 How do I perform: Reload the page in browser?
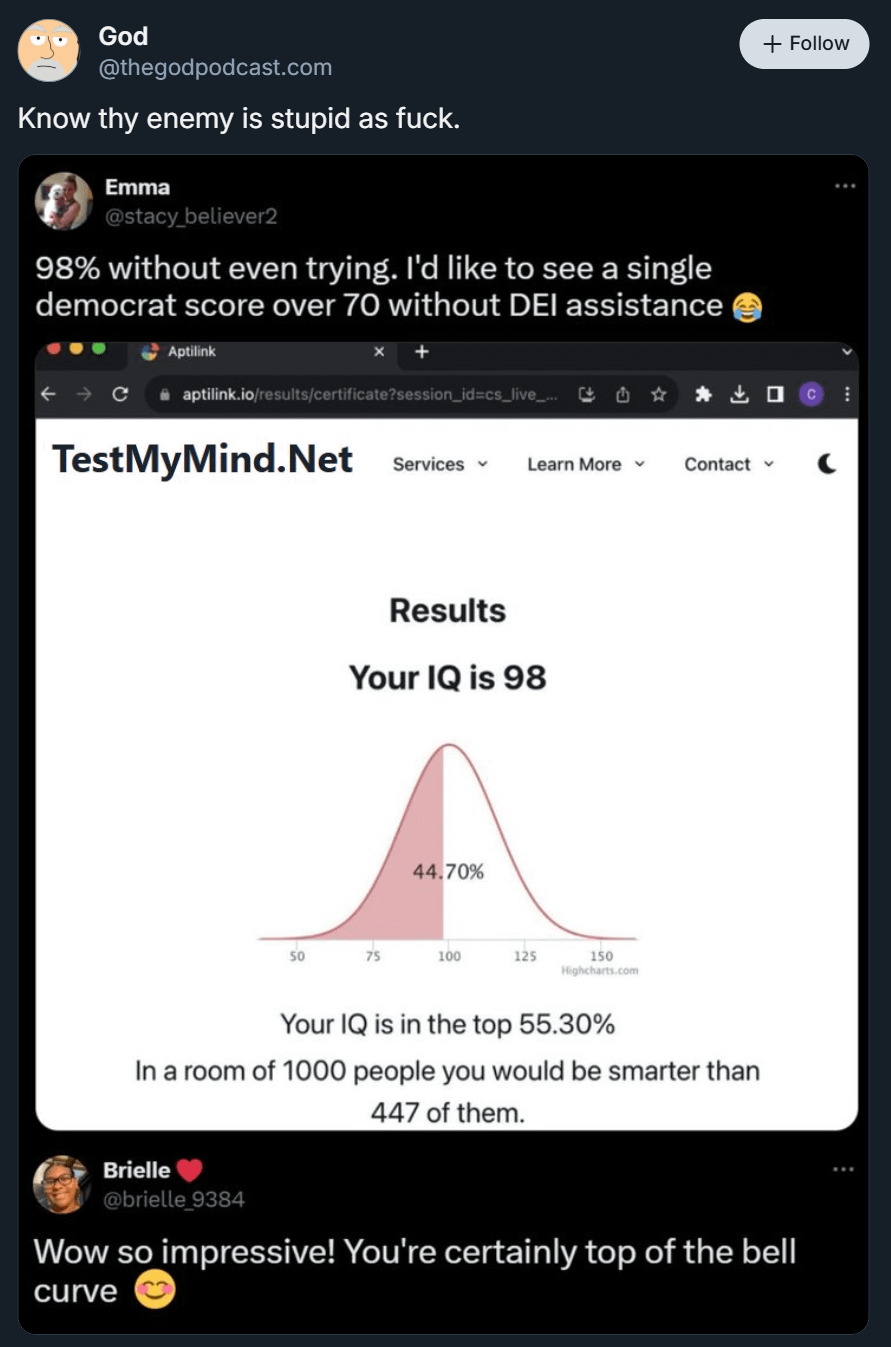point(119,395)
